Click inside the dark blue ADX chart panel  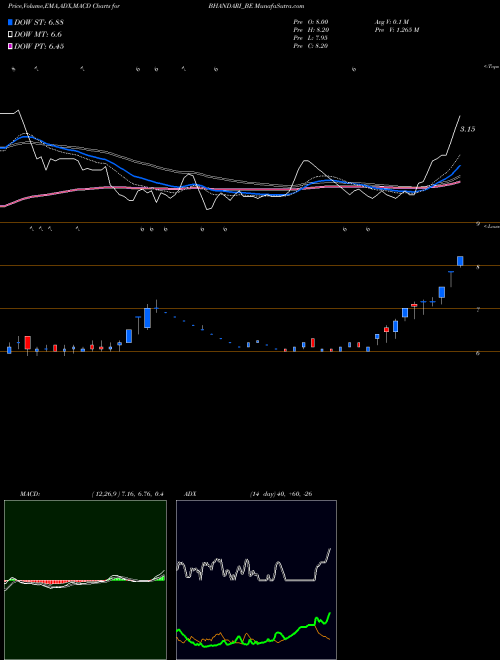coord(256,580)
